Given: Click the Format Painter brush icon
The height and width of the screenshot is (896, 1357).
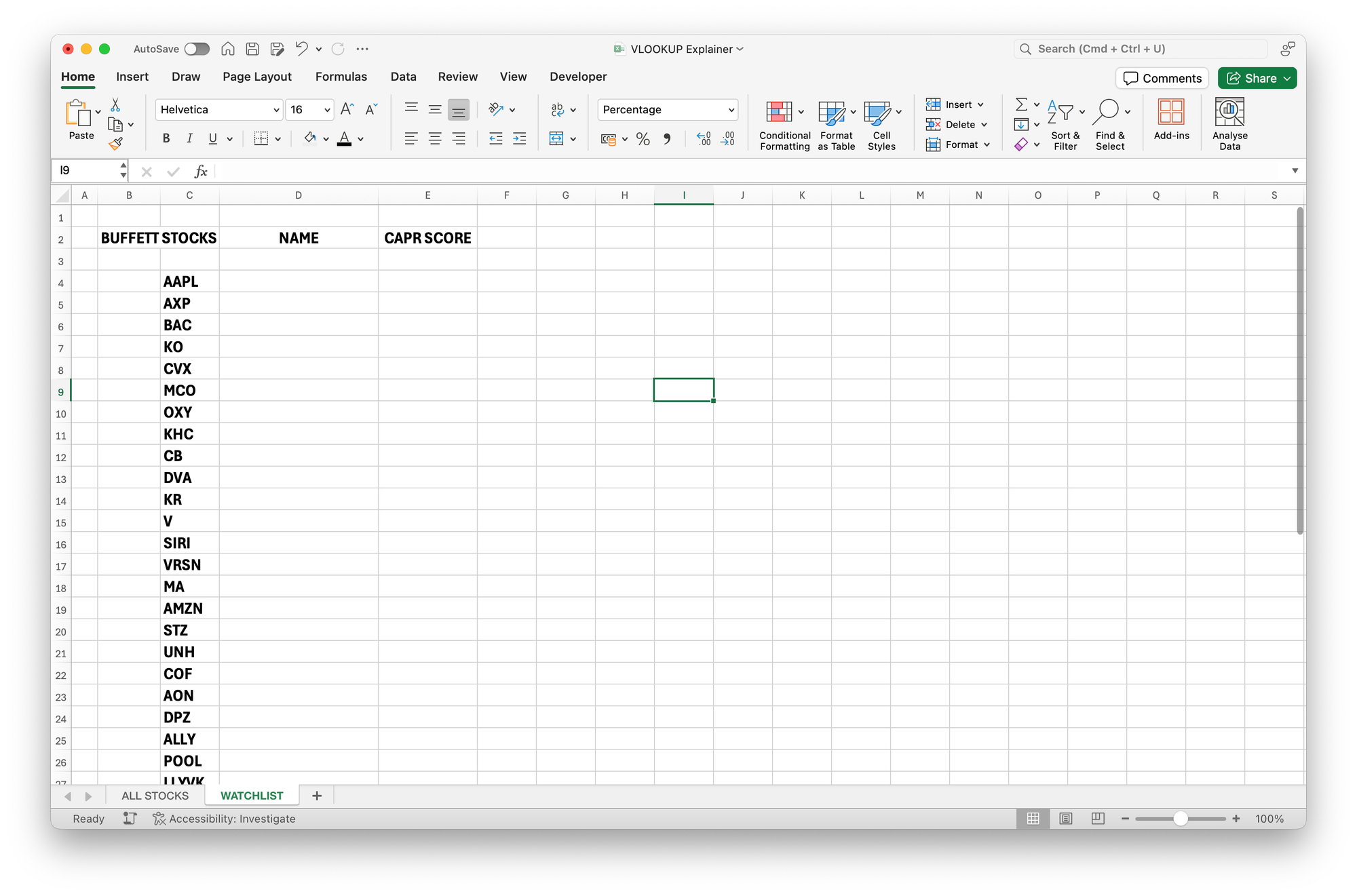Looking at the screenshot, I should (116, 144).
